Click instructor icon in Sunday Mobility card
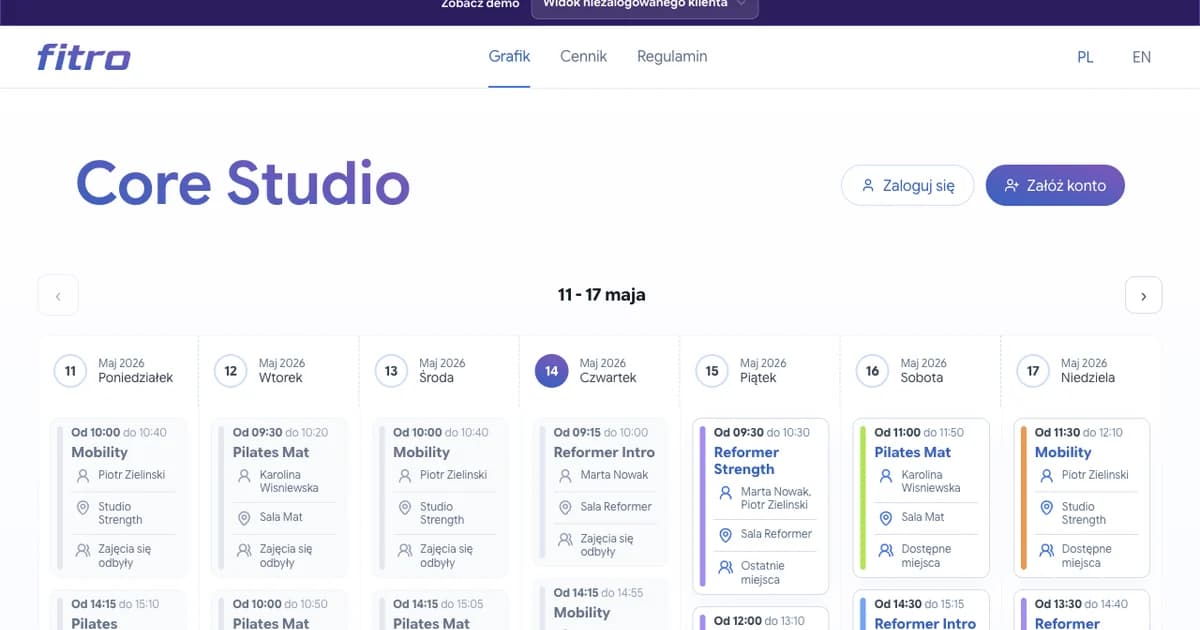The image size is (1200, 630). tap(1047, 475)
